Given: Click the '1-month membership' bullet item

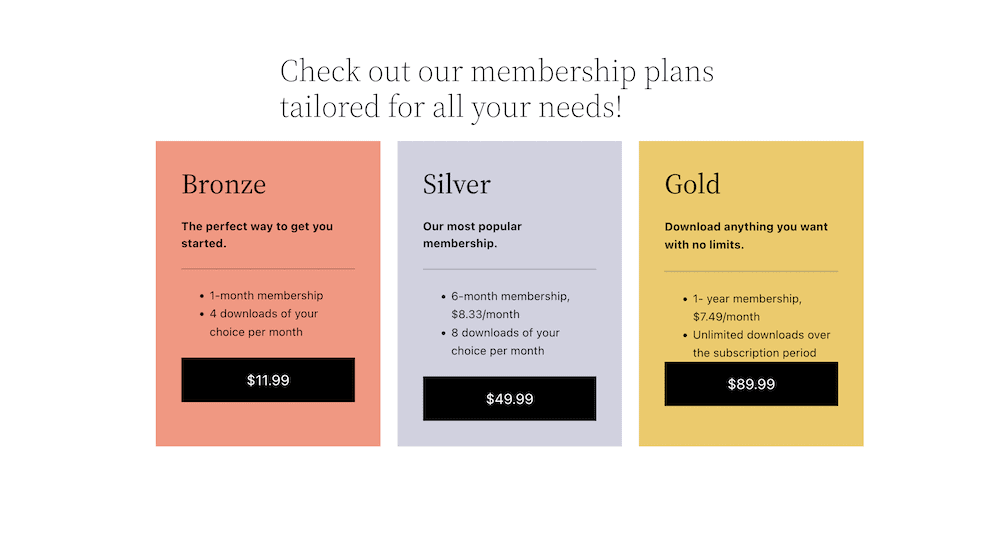Looking at the screenshot, I should [x=266, y=296].
